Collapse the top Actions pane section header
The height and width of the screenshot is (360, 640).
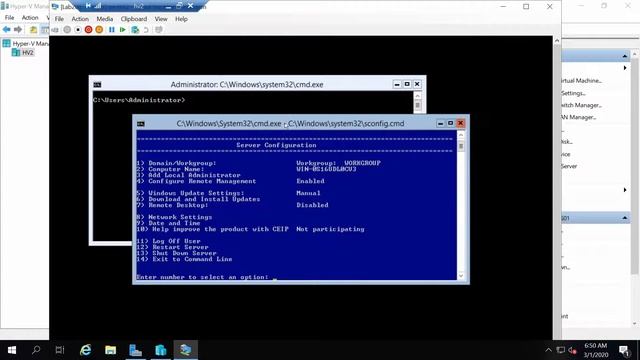(625, 56)
